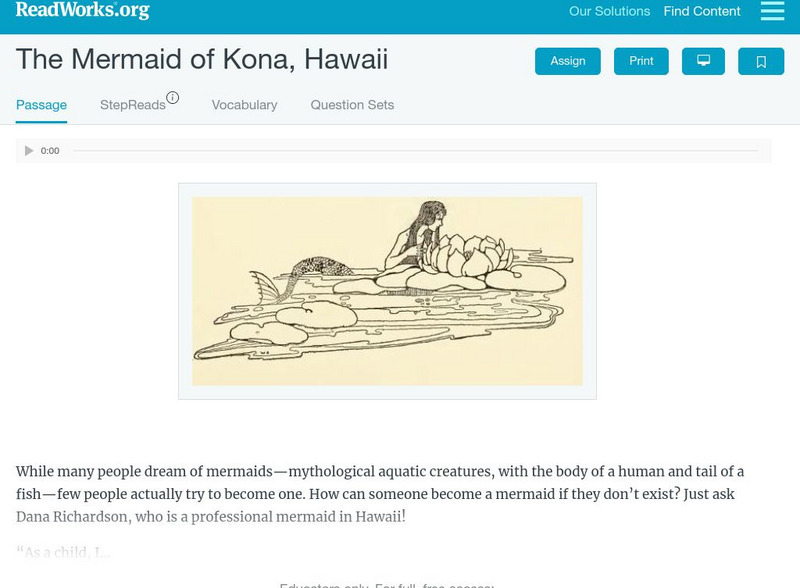
Task: Click the StepReads info icon
Action: click(172, 98)
